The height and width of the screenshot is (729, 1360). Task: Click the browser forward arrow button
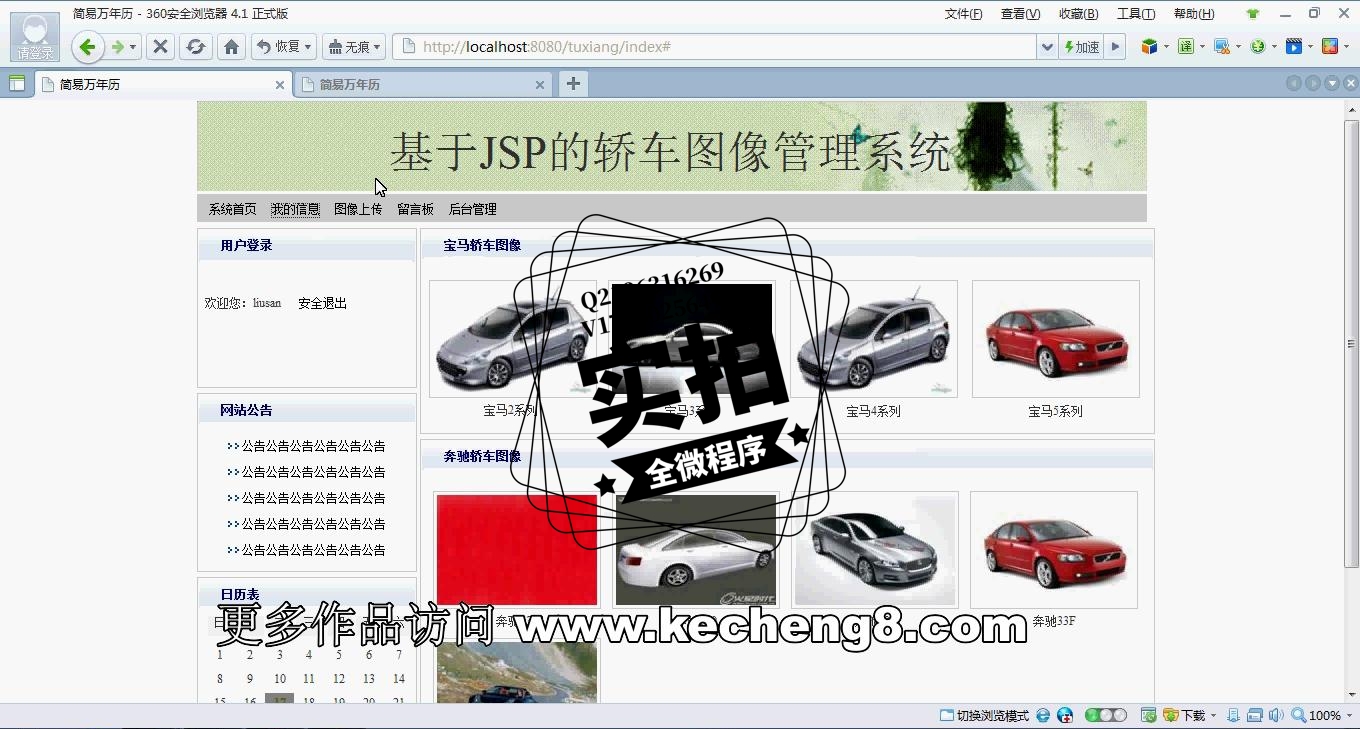pyautogui.click(x=118, y=47)
